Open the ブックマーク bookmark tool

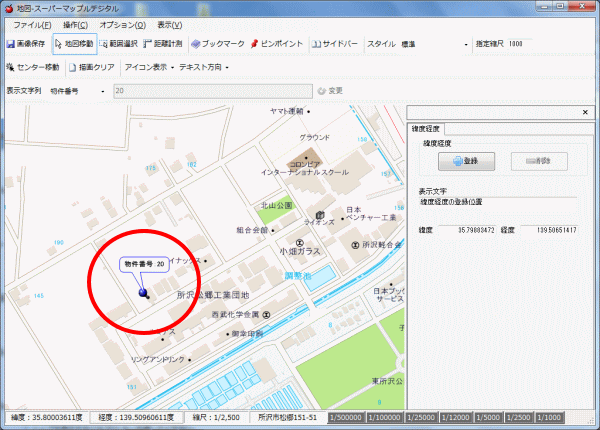point(217,45)
